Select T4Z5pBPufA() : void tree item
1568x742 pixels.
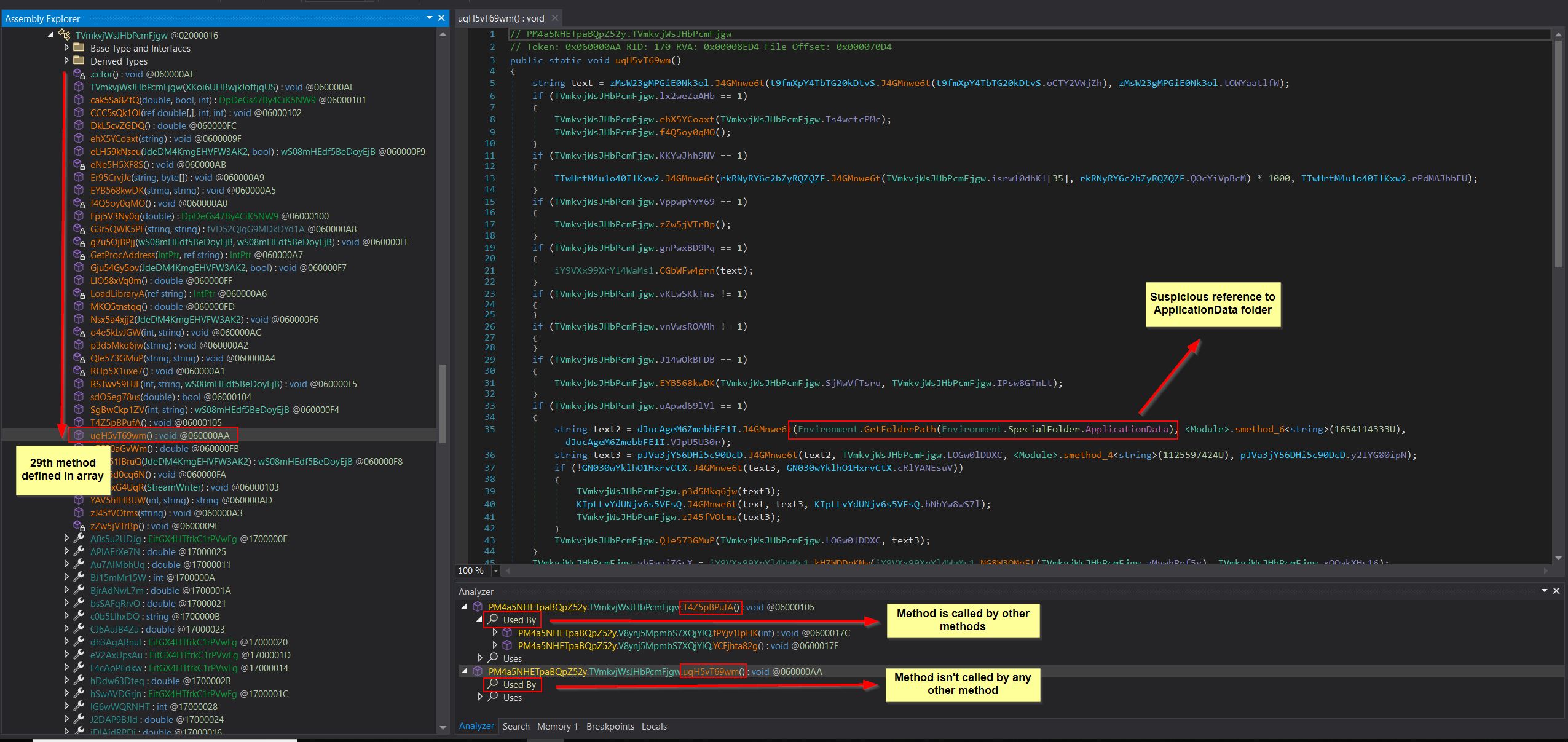click(x=156, y=422)
